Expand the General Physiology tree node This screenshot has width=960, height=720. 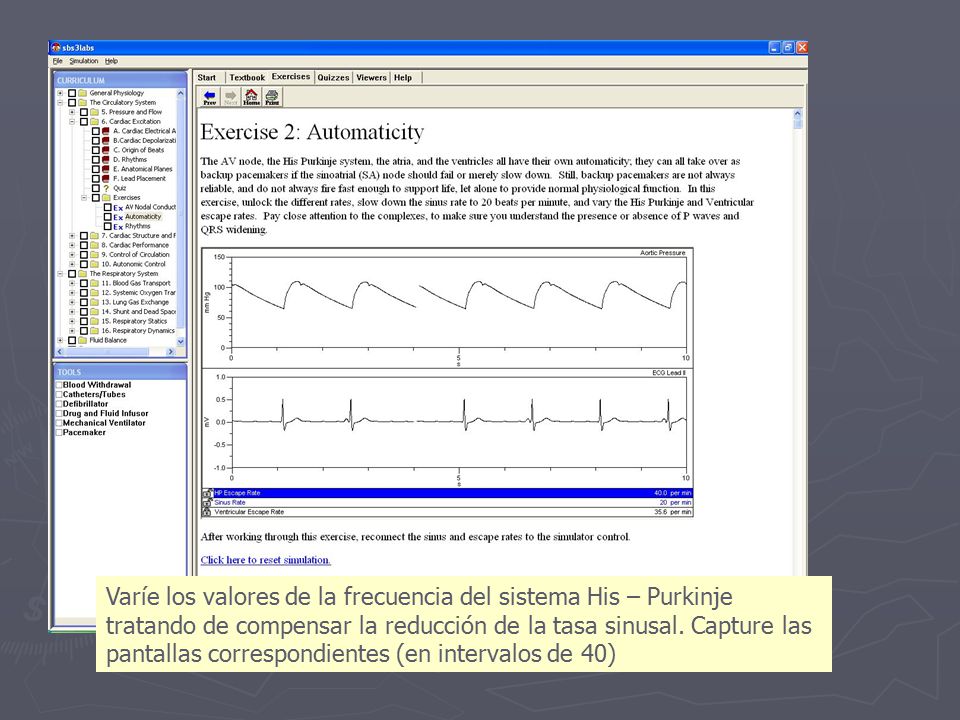pos(61,93)
